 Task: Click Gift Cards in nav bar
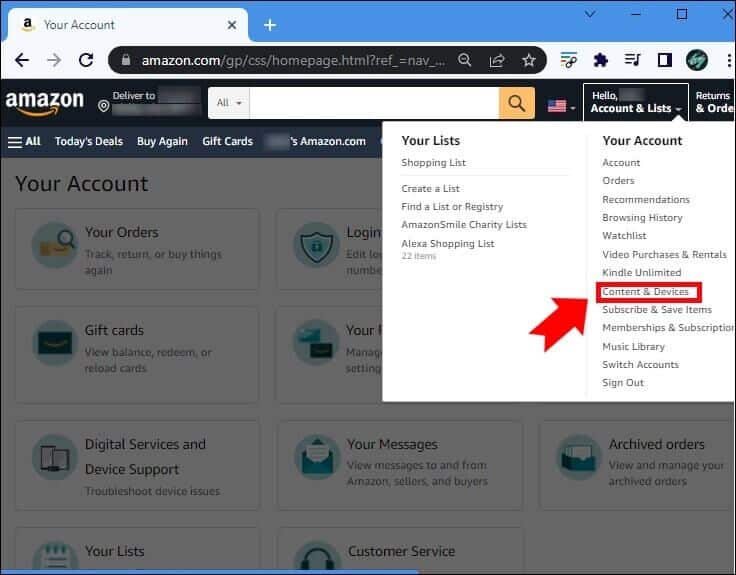227,141
